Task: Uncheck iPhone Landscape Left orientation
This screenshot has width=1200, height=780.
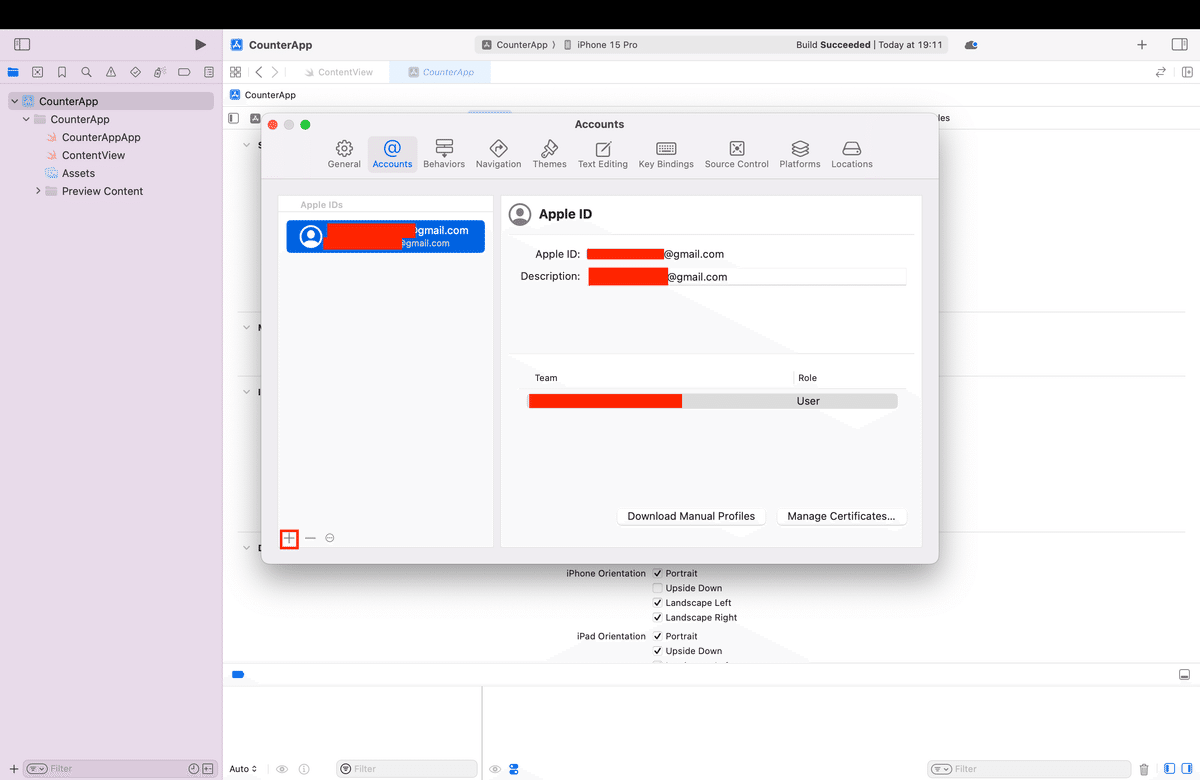Action: coord(658,603)
